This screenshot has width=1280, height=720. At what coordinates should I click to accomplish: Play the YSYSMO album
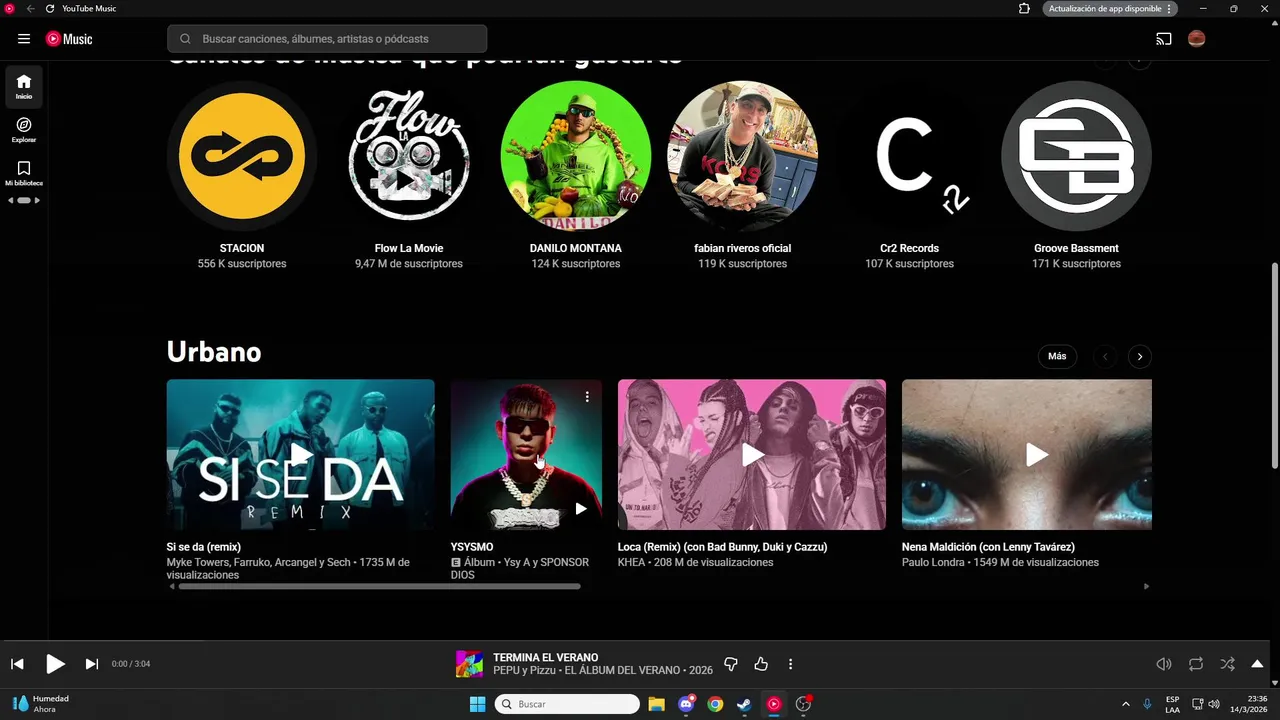(580, 508)
